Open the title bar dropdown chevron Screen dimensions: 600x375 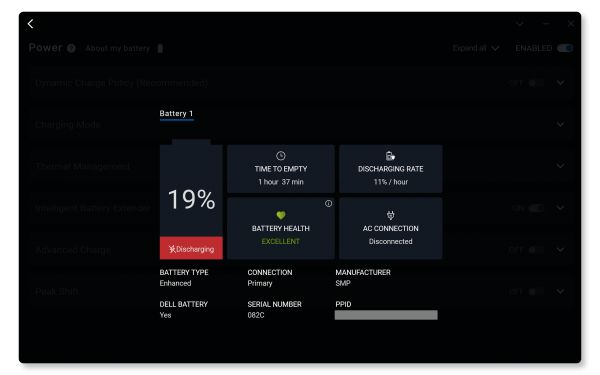[x=519, y=24]
